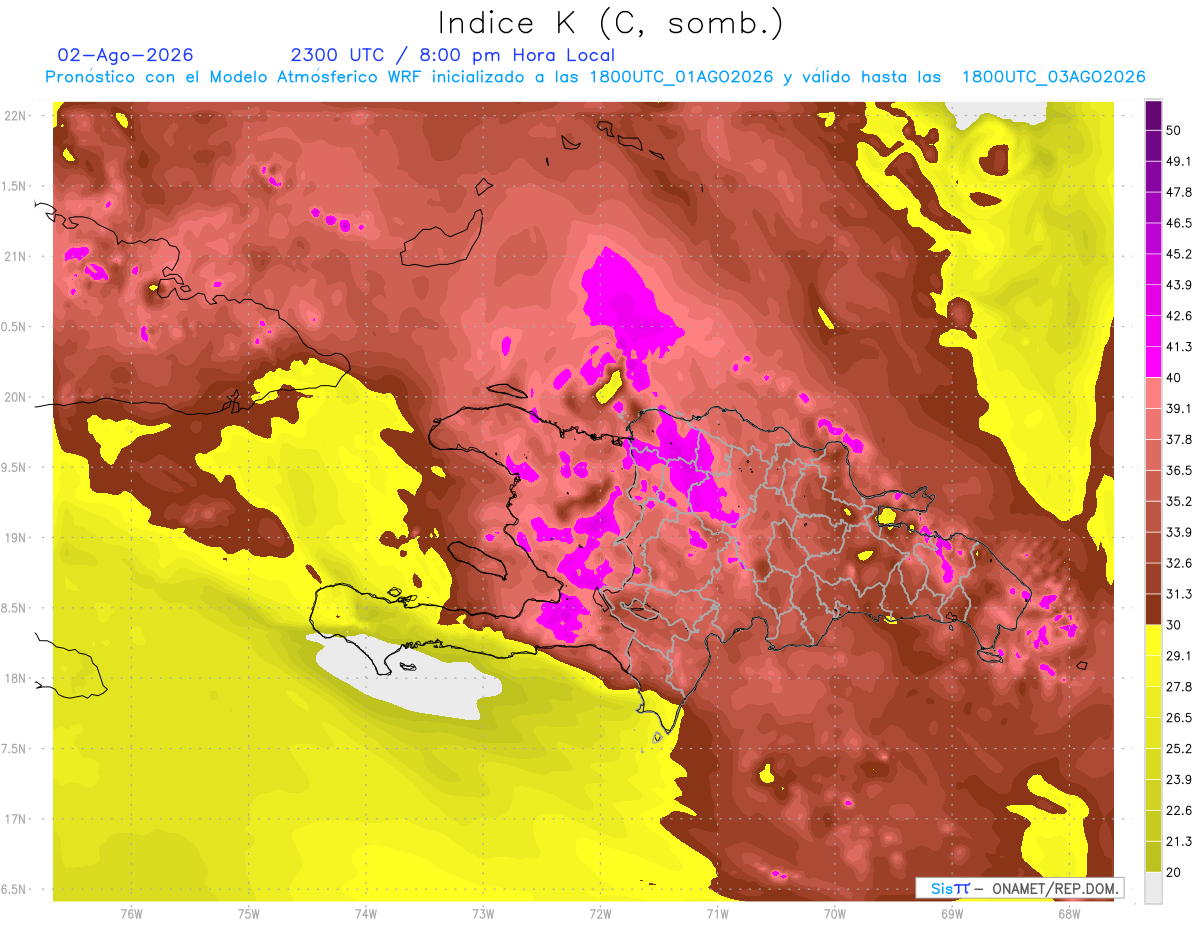This screenshot has width=1200, height=927.
Task: Click the color scale segment between 39.1 and 40
Action: point(1154,393)
